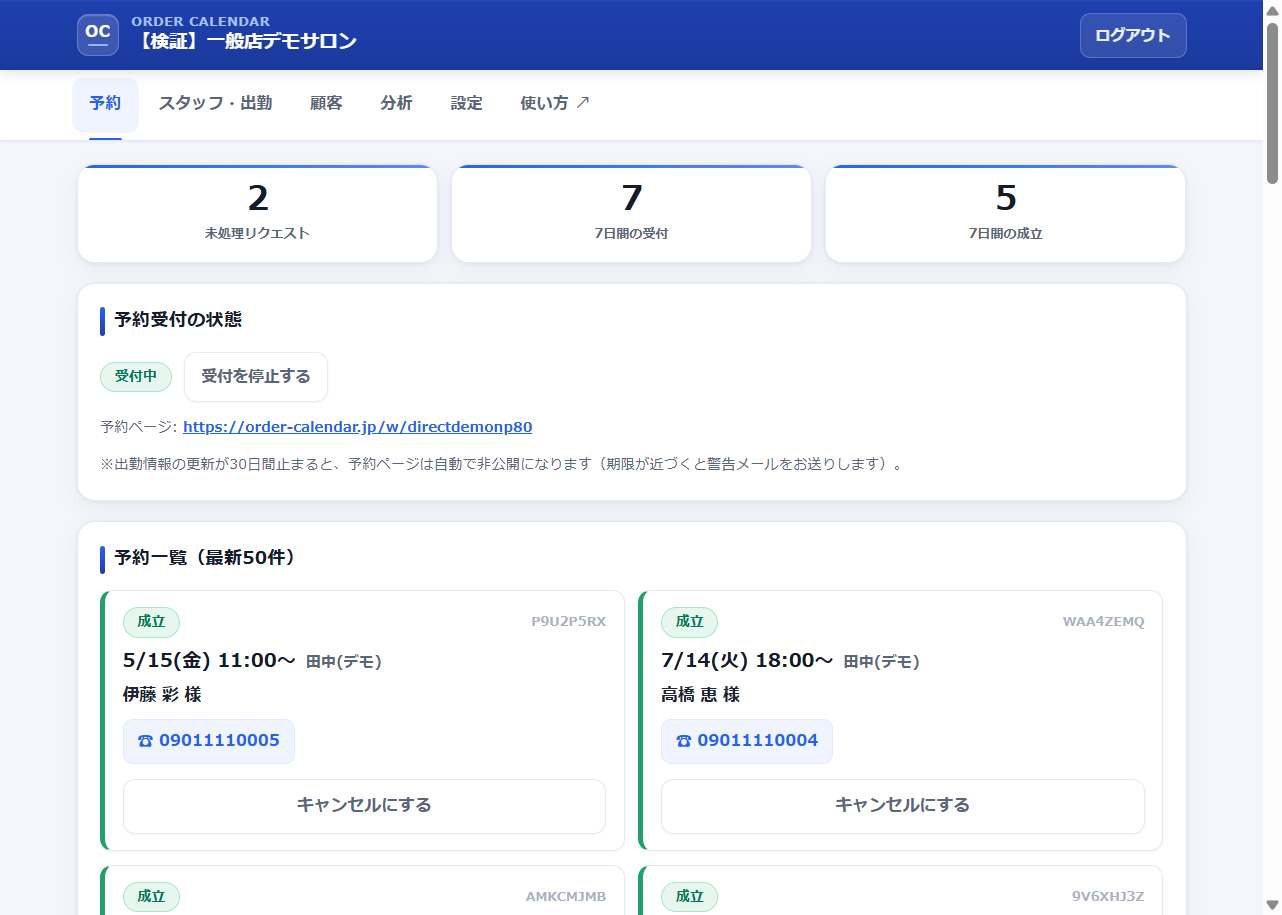
Task: Open the 設定 tab
Action: [x=466, y=103]
